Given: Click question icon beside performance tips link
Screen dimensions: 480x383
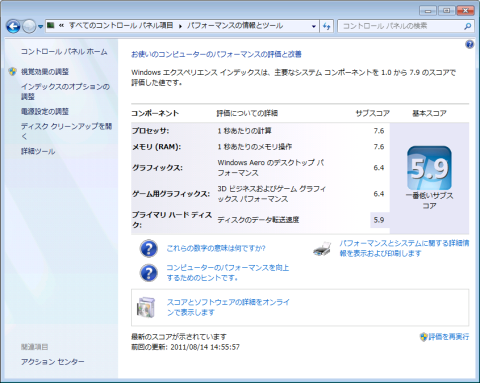Looking at the screenshot, I should pyautogui.click(x=149, y=273).
